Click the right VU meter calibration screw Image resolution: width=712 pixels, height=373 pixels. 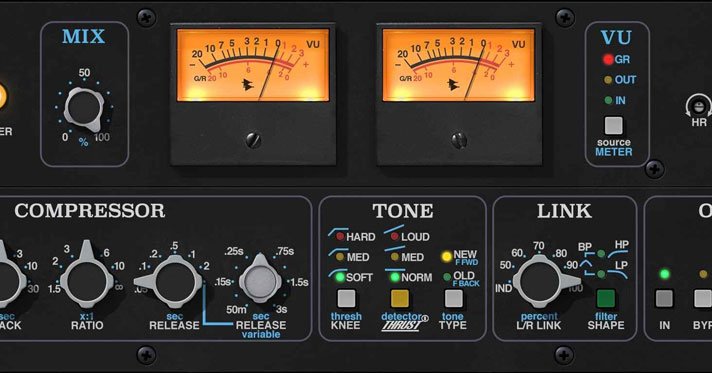459,140
